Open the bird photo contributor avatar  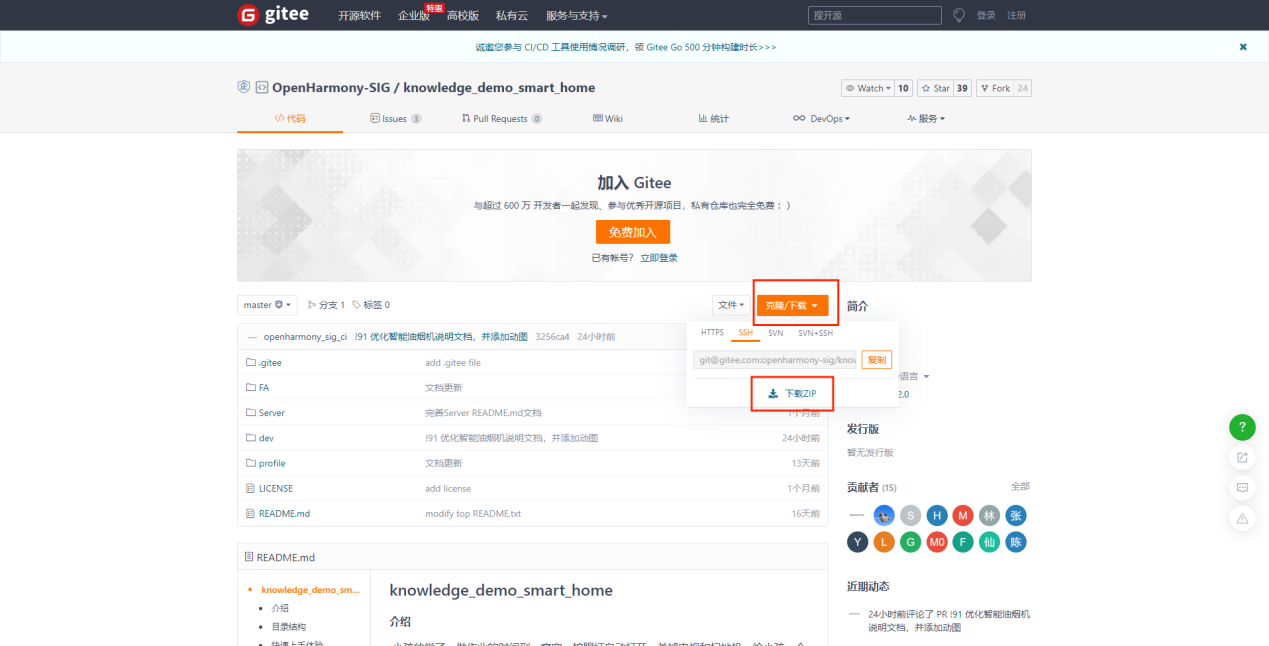tap(884, 515)
